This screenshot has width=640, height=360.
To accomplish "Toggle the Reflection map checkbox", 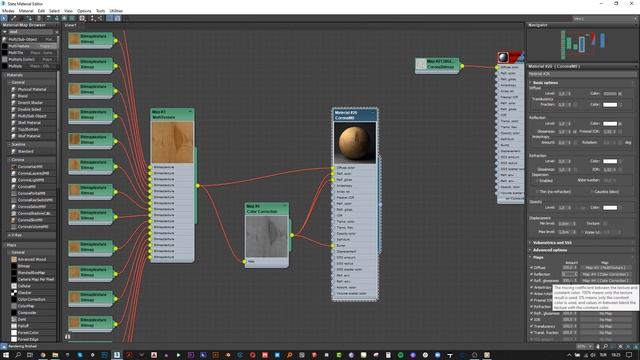I will [531, 274].
